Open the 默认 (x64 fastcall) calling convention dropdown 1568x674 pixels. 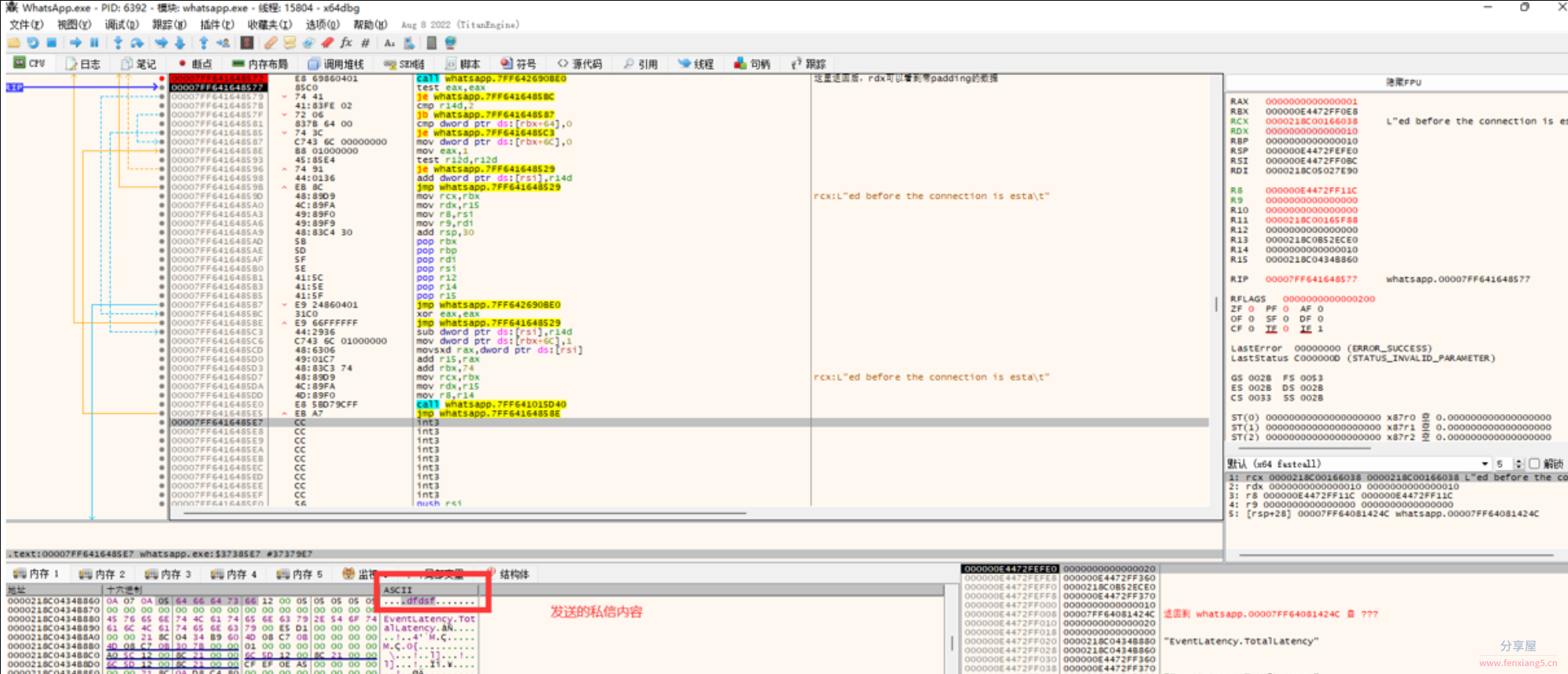pos(1358,463)
